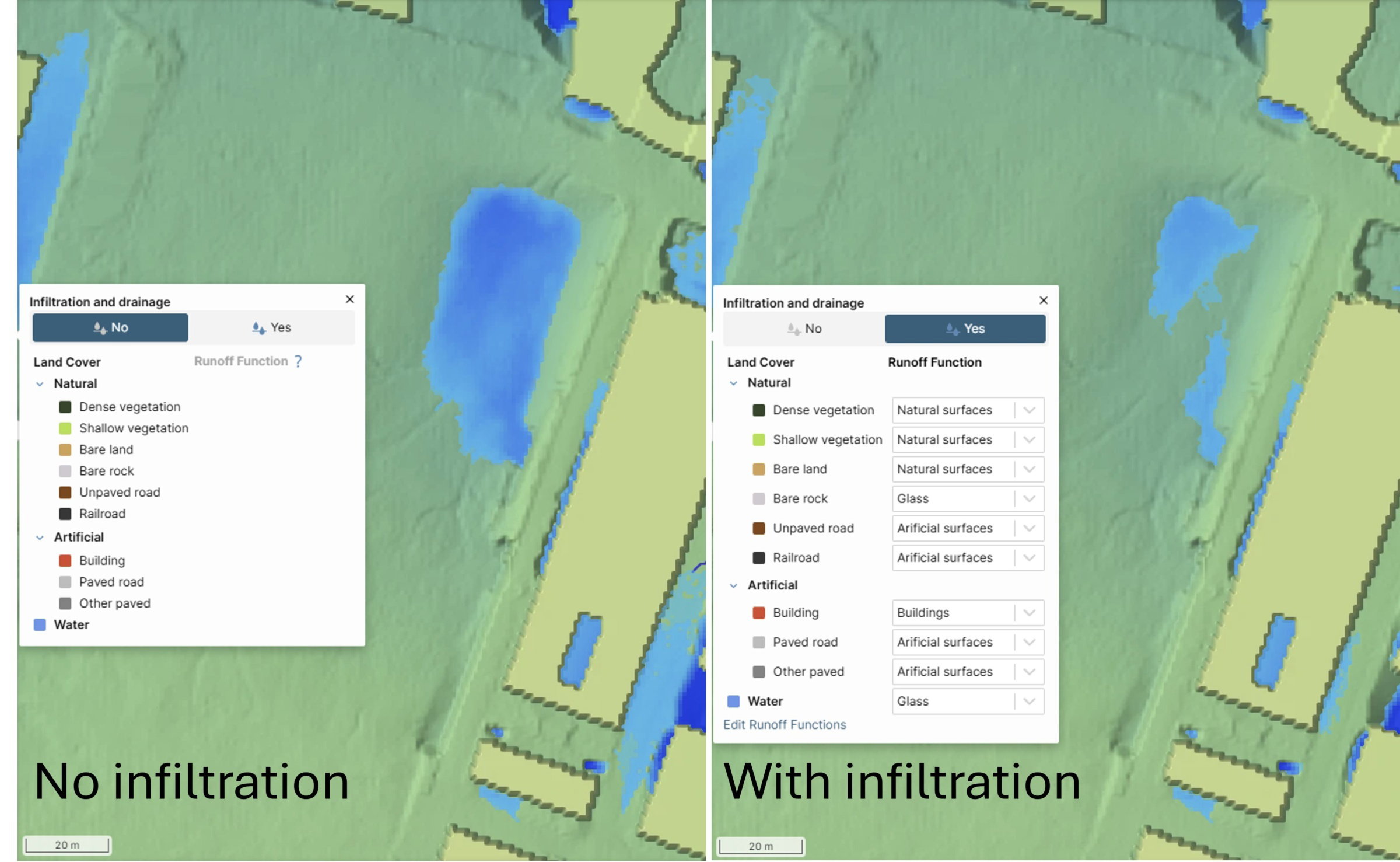1400x862 pixels.
Task: Click Shallow vegetation color swatch in left panel
Action: tap(65, 428)
